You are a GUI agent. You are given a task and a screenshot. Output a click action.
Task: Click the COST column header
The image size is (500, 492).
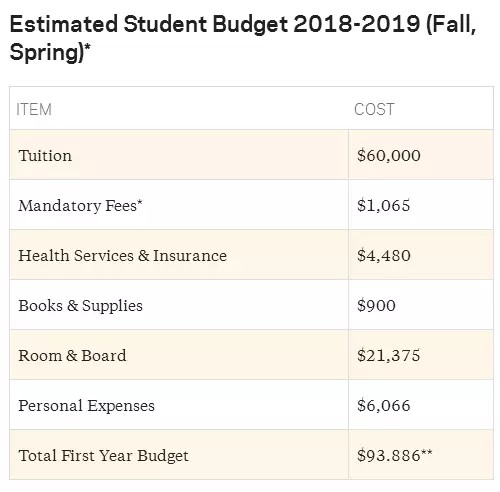click(374, 109)
